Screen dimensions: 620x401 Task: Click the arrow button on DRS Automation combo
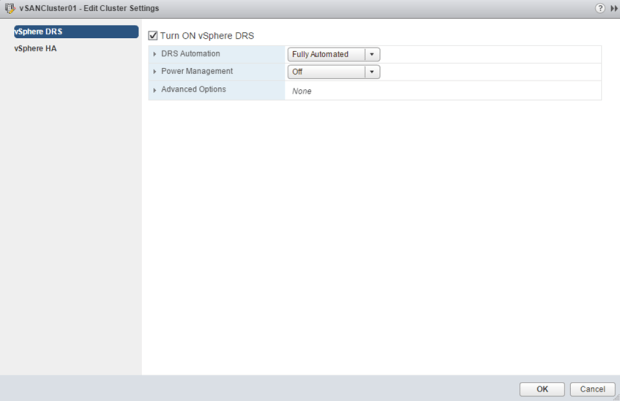coord(372,54)
